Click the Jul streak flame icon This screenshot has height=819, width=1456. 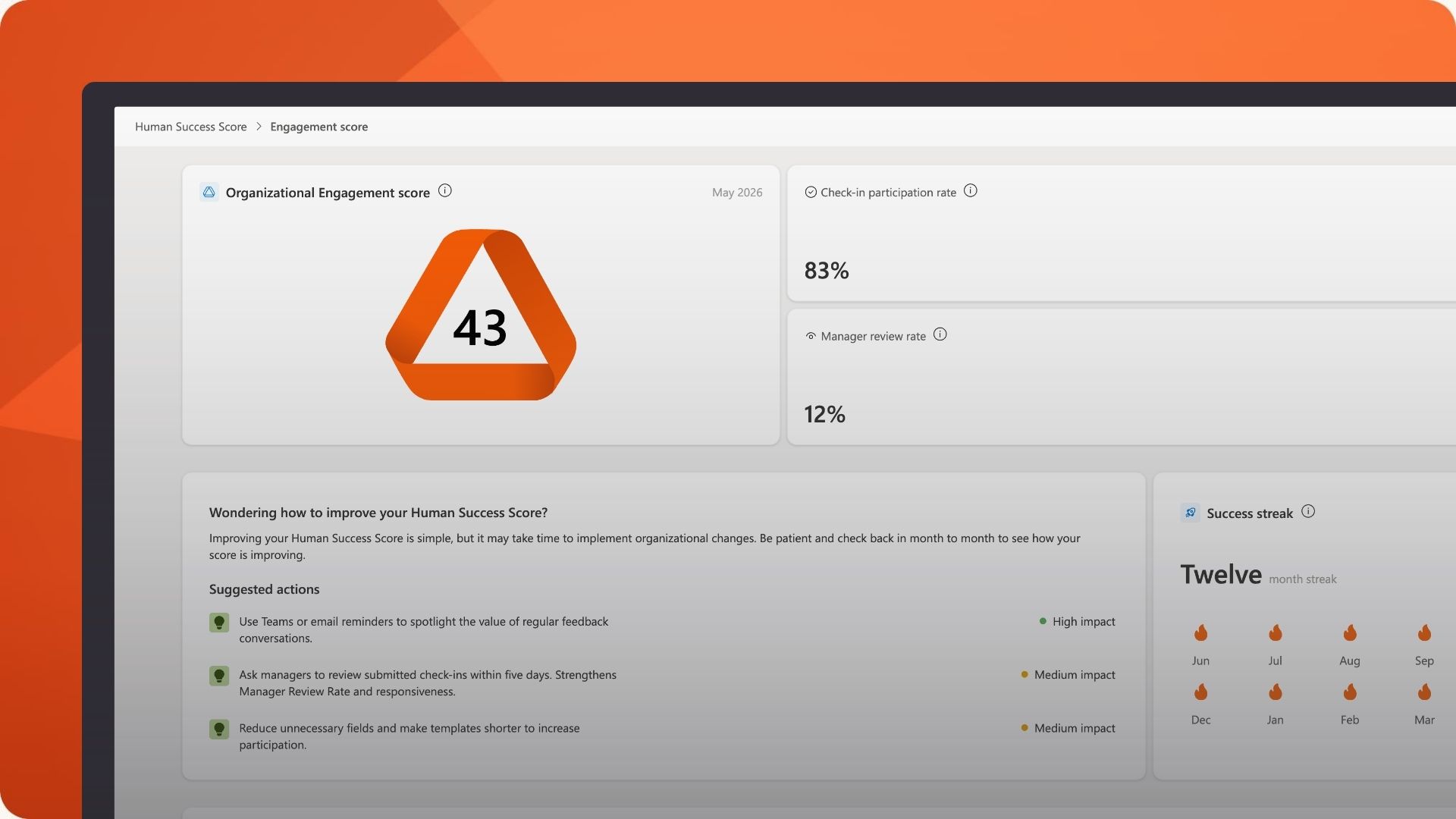1276,632
